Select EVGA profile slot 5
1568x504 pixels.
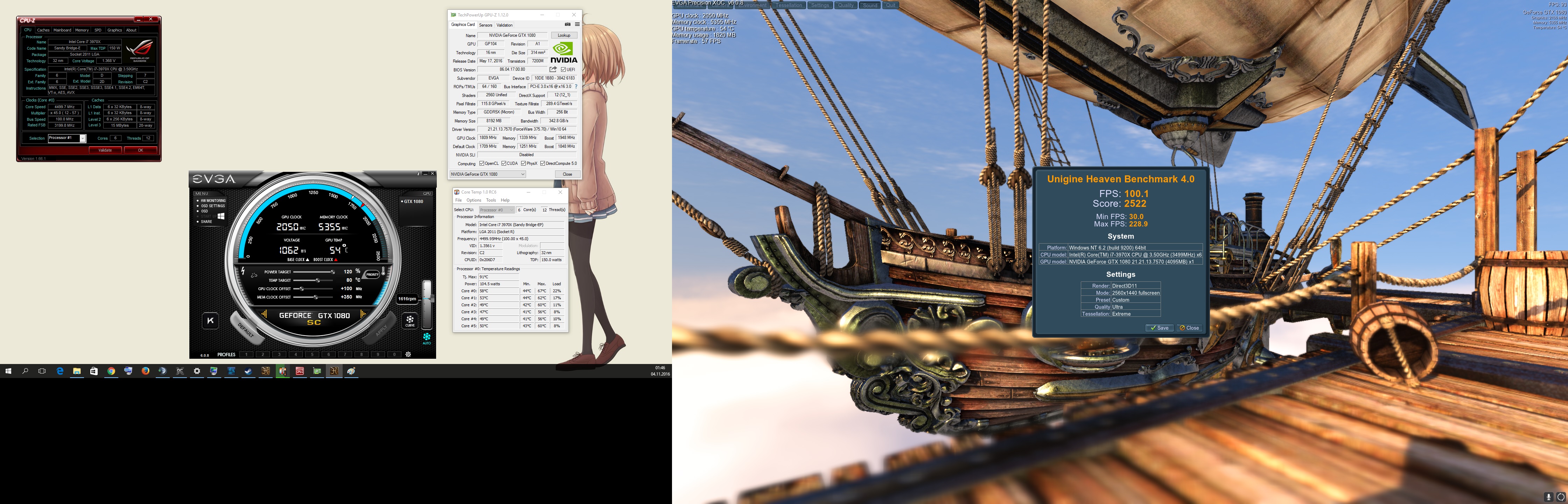click(312, 354)
